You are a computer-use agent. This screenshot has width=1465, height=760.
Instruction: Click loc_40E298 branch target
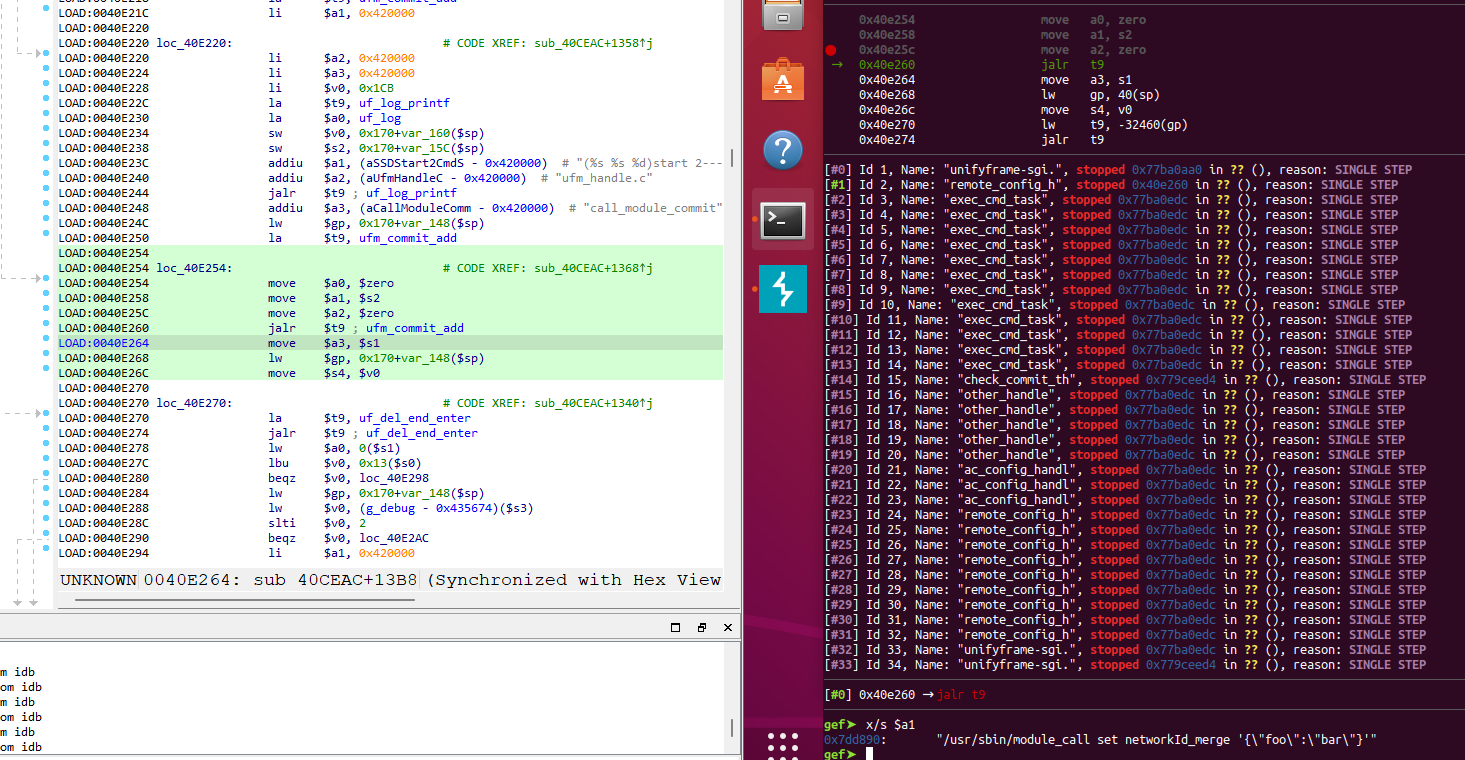(x=394, y=478)
